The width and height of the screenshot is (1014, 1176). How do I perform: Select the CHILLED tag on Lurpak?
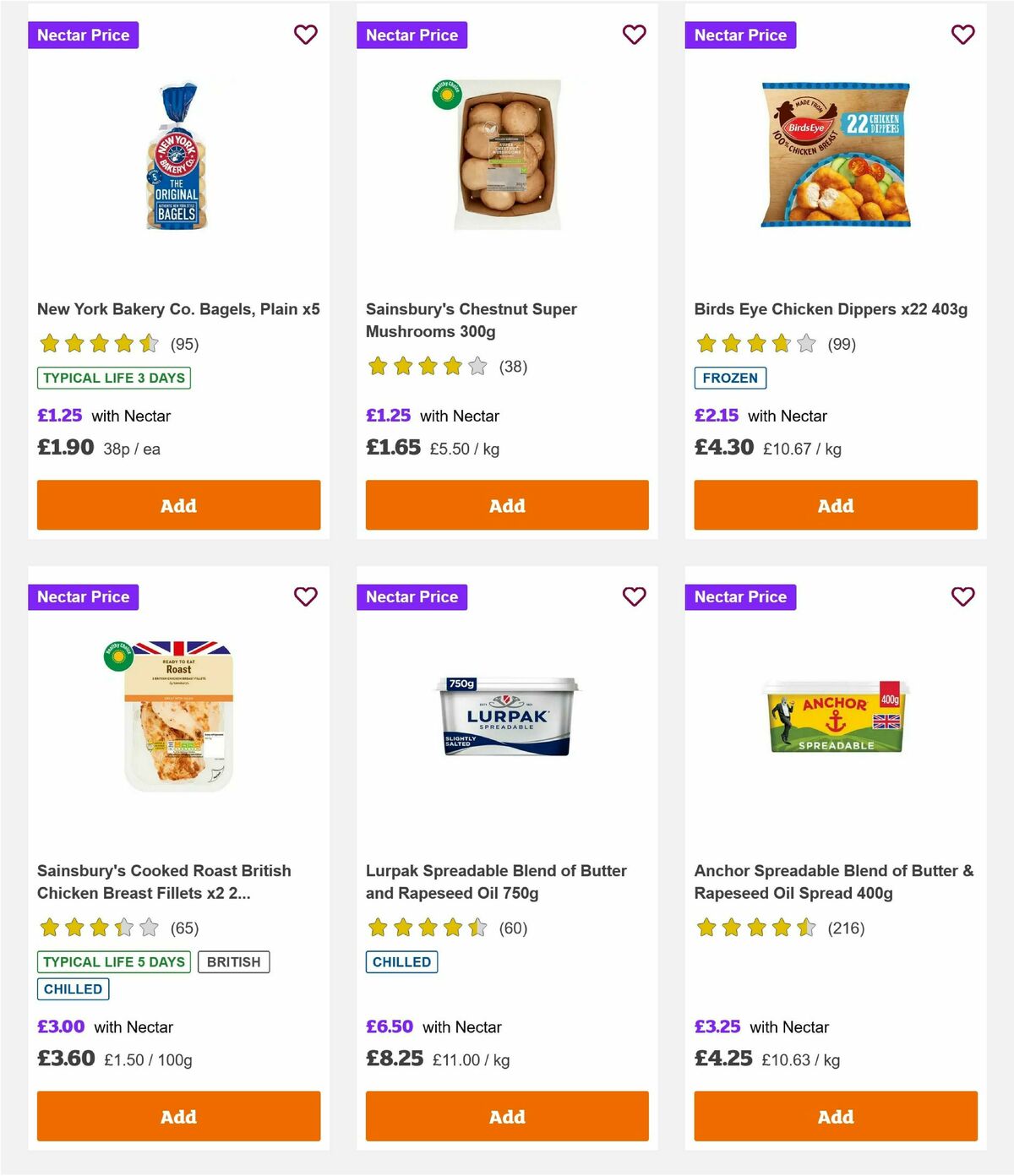401,961
